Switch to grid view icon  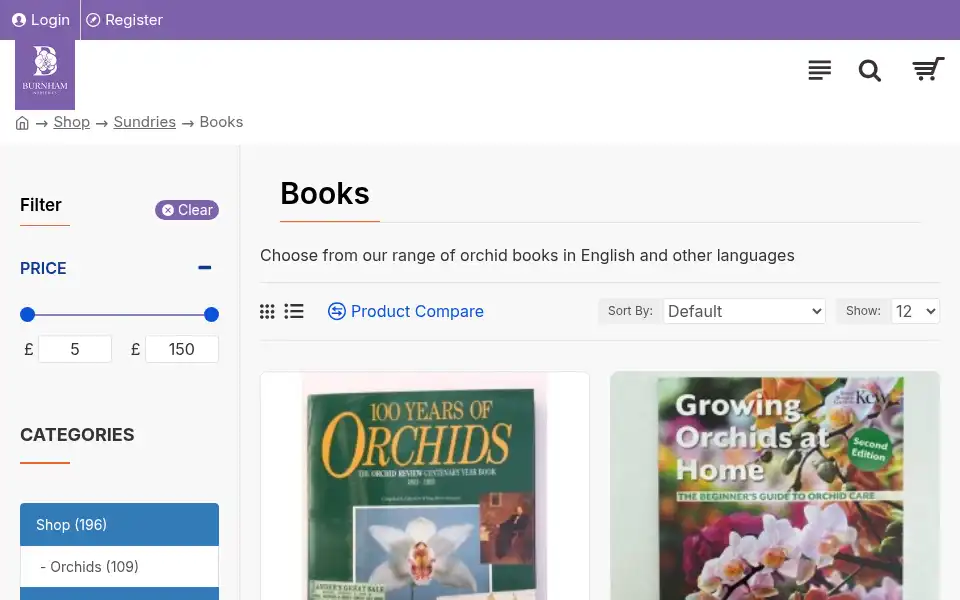(267, 312)
